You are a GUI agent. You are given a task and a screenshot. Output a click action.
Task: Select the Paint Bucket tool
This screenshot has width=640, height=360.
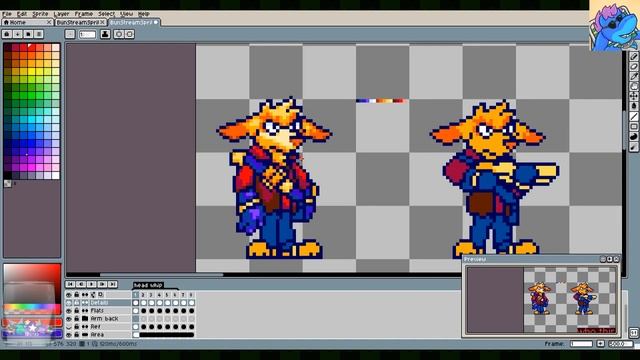634,106
